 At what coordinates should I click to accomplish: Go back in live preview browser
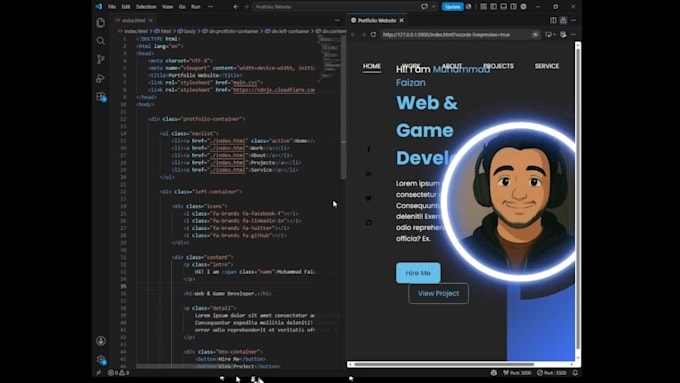tap(353, 35)
